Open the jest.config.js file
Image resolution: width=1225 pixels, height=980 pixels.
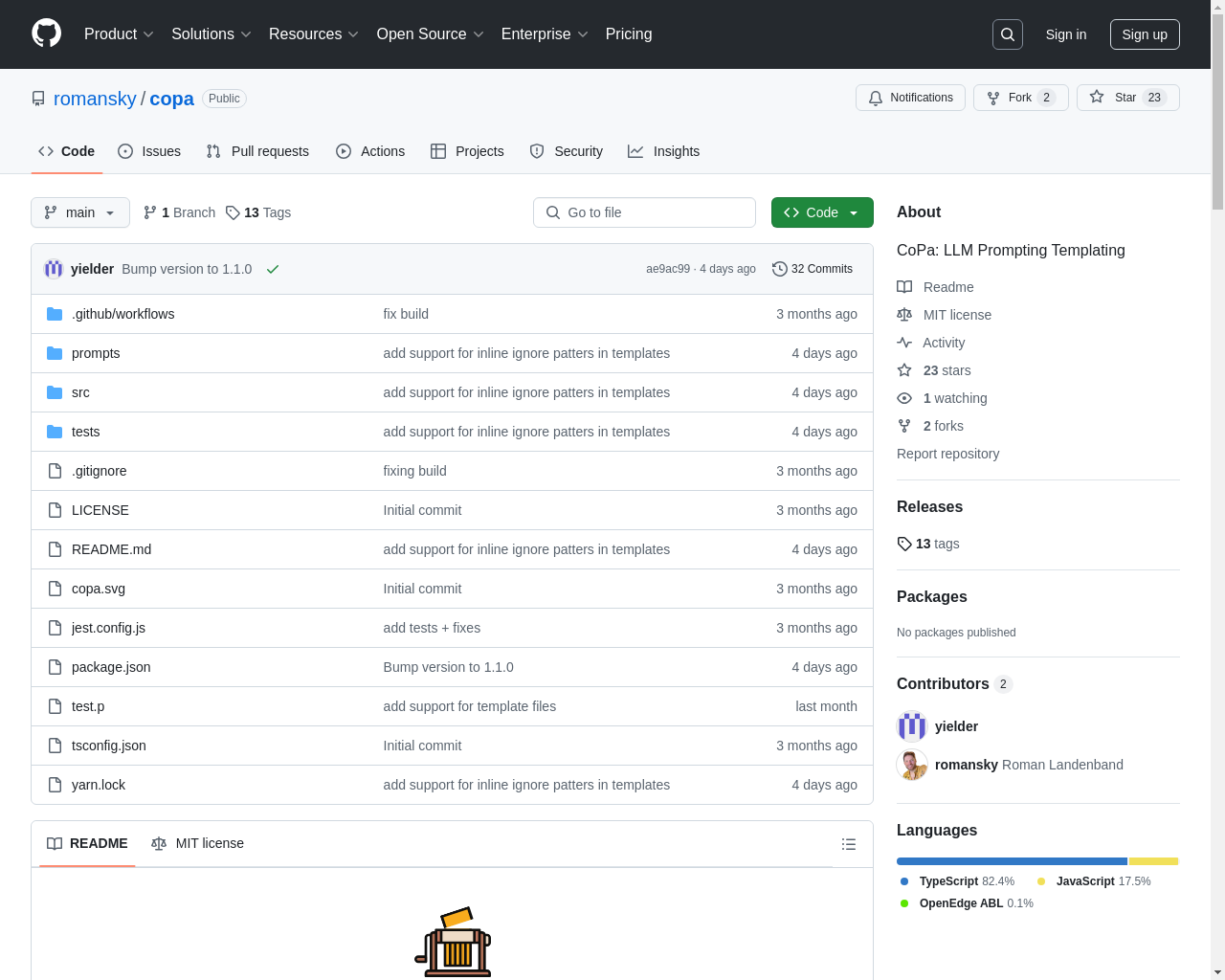(108, 628)
